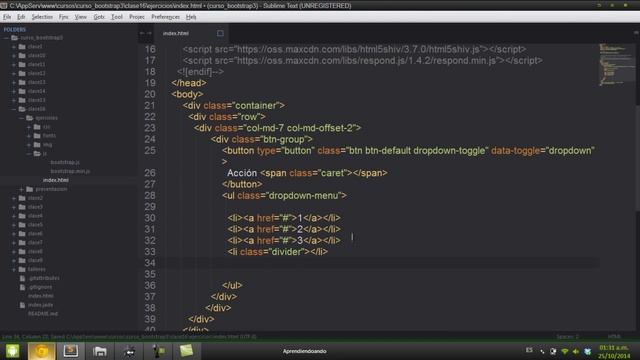The image size is (640, 360).
Task: Expand the css folder
Action: pos(29,127)
